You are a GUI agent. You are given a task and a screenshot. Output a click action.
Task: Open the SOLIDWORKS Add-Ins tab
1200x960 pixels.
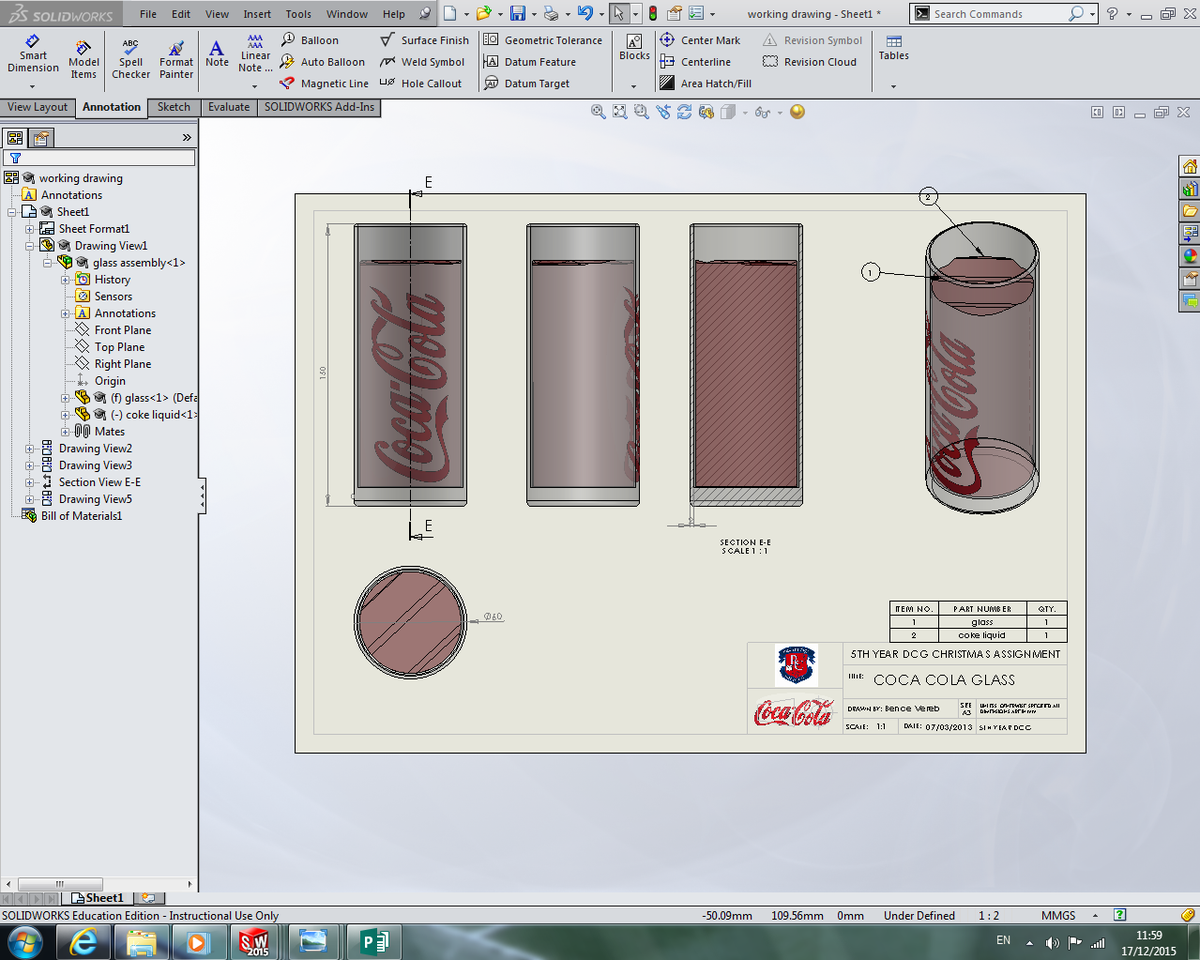coord(319,107)
